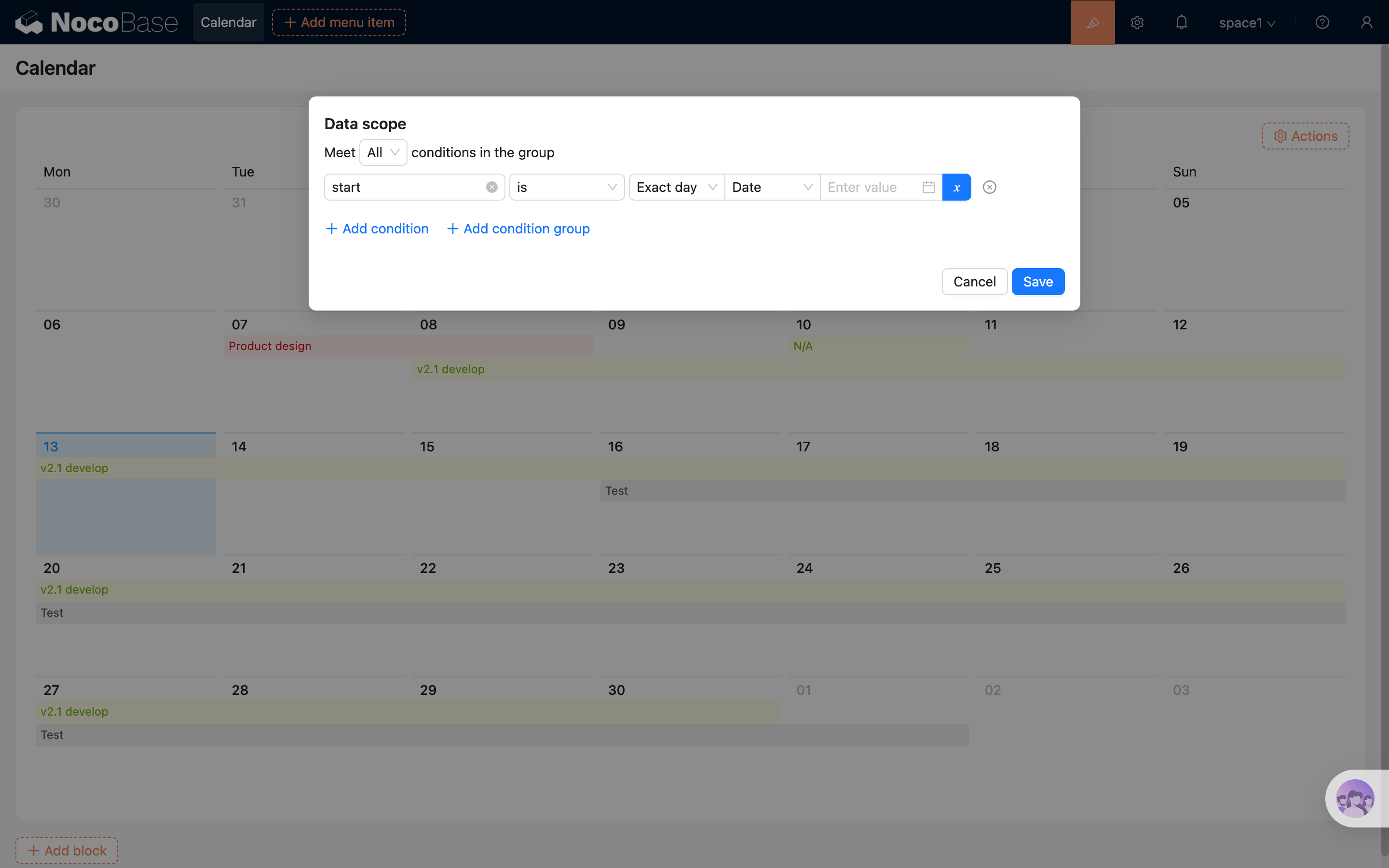Open the settings gear in top bar
1389x868 pixels.
[x=1137, y=22]
